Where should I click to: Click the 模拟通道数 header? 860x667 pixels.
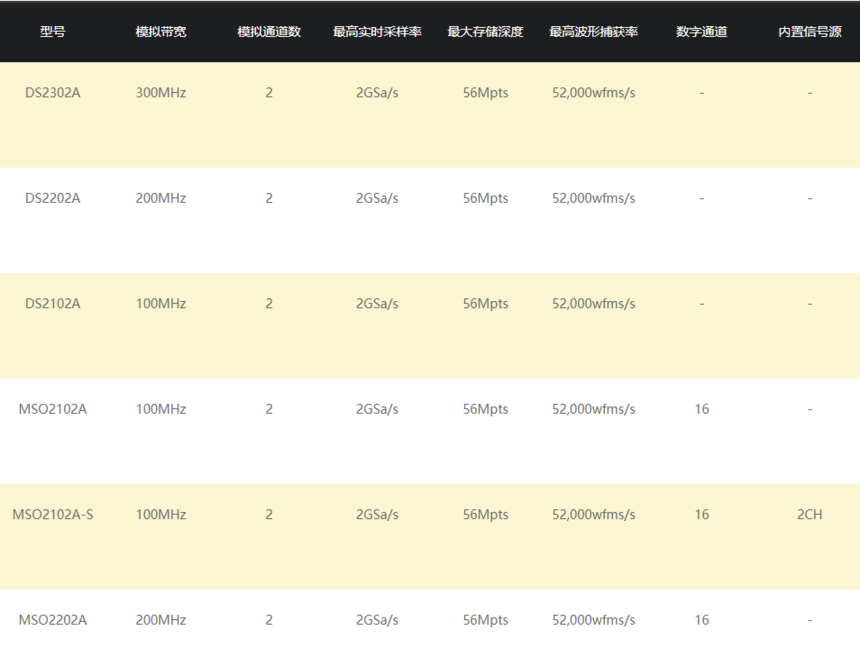[269, 32]
